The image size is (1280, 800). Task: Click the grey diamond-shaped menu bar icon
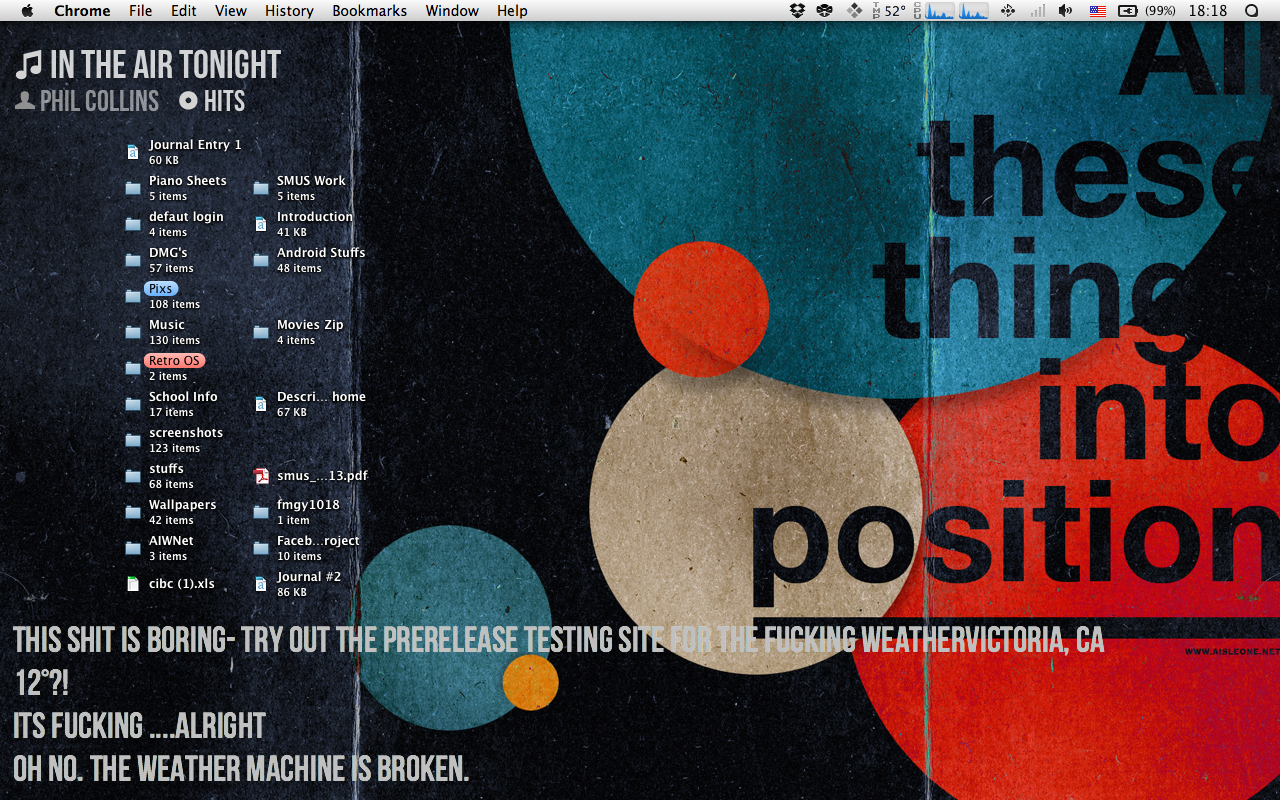tap(855, 11)
